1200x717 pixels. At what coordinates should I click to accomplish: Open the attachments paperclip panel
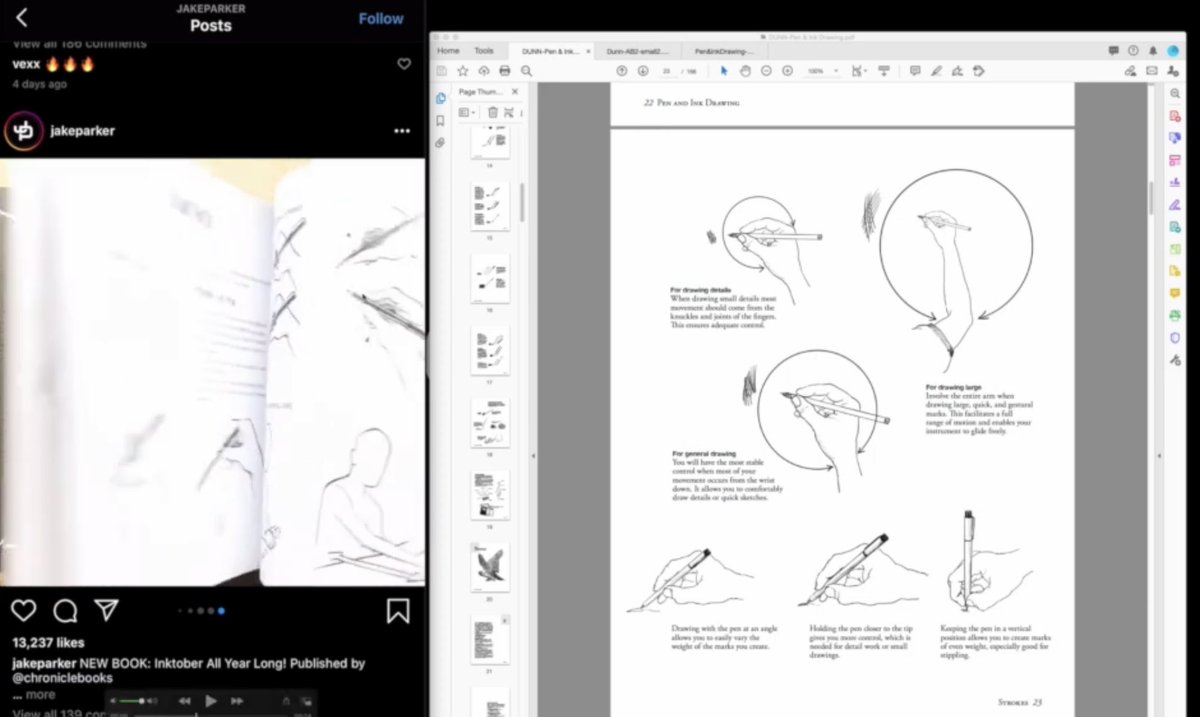440,142
